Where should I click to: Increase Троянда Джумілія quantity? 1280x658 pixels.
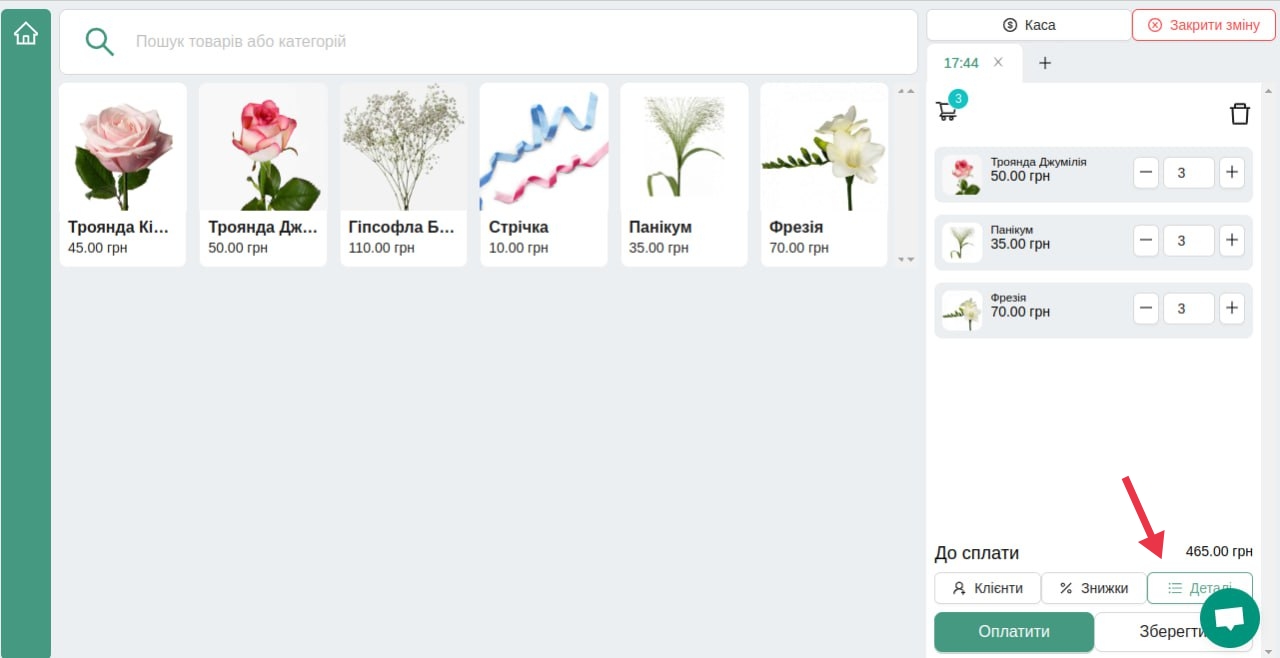1232,173
